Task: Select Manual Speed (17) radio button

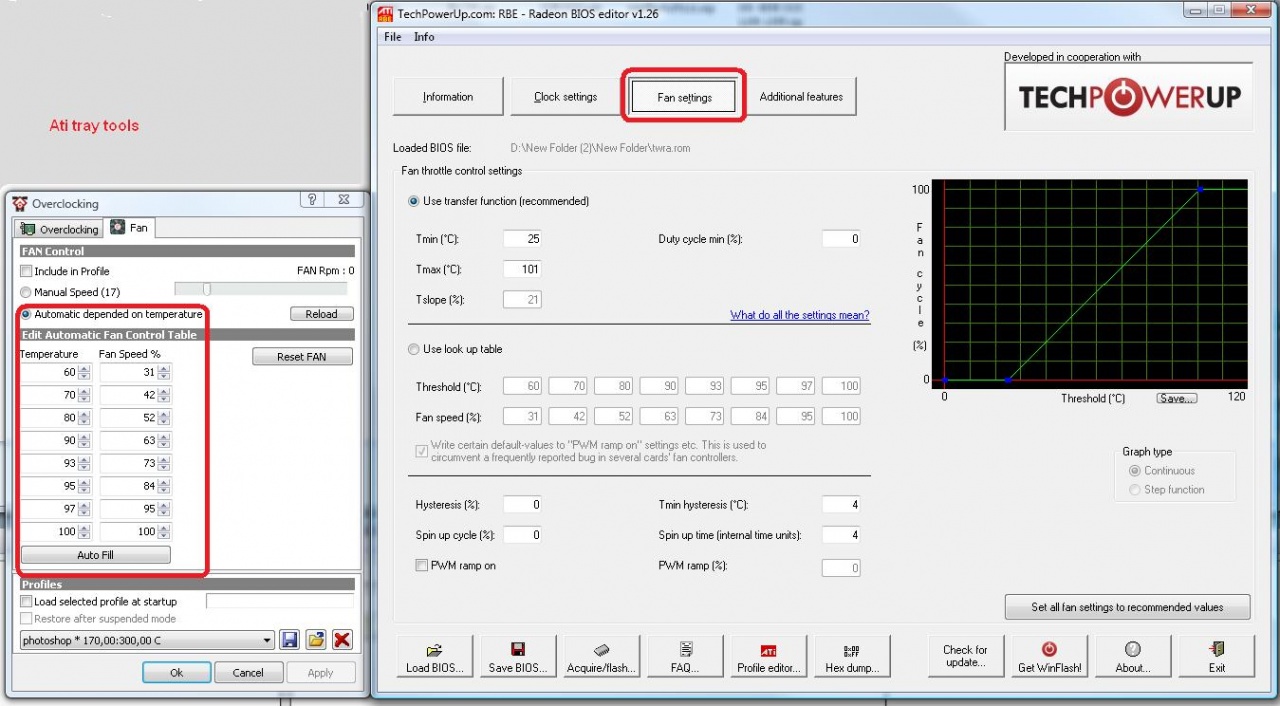Action: click(x=26, y=292)
